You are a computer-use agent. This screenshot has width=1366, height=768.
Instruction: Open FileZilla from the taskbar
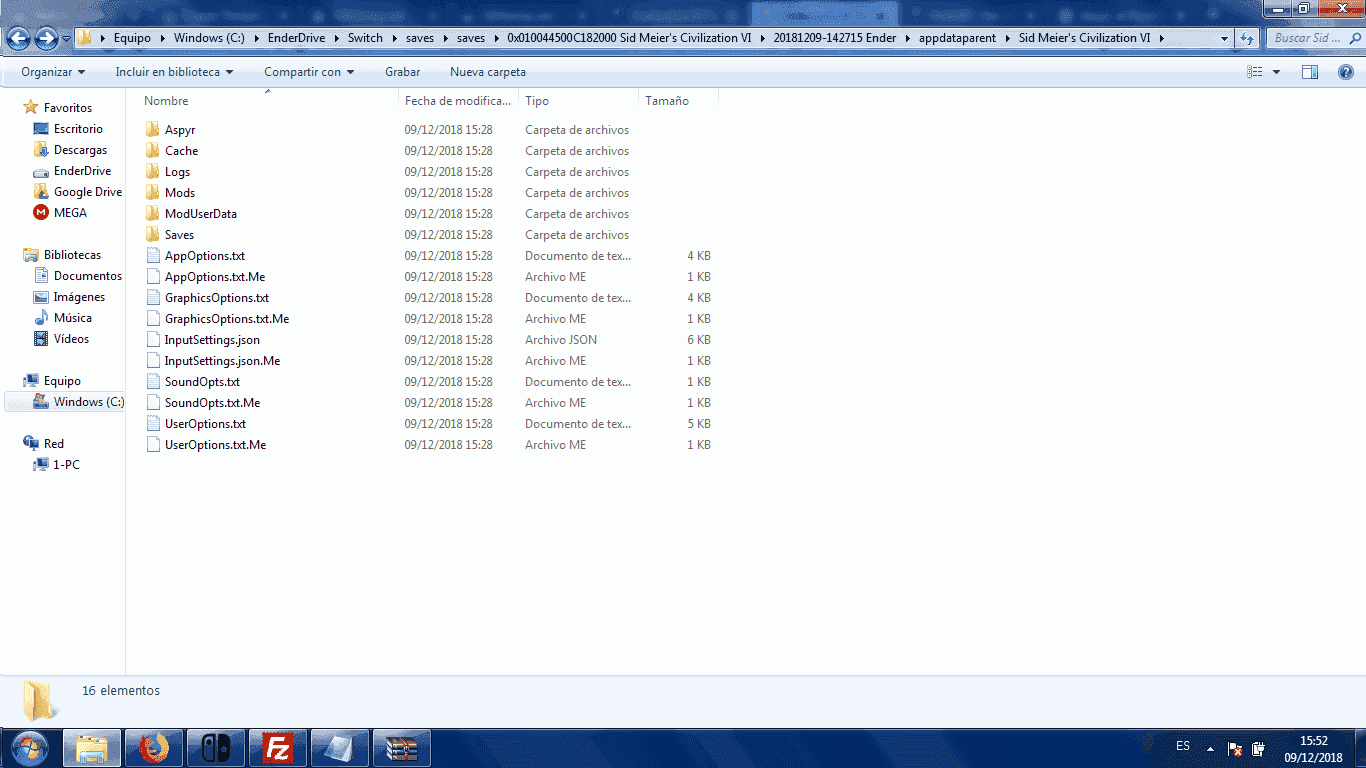click(278, 748)
